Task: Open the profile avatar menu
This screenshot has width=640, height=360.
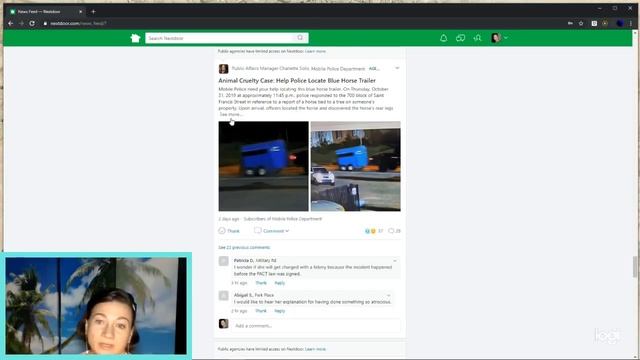Action: [499, 38]
